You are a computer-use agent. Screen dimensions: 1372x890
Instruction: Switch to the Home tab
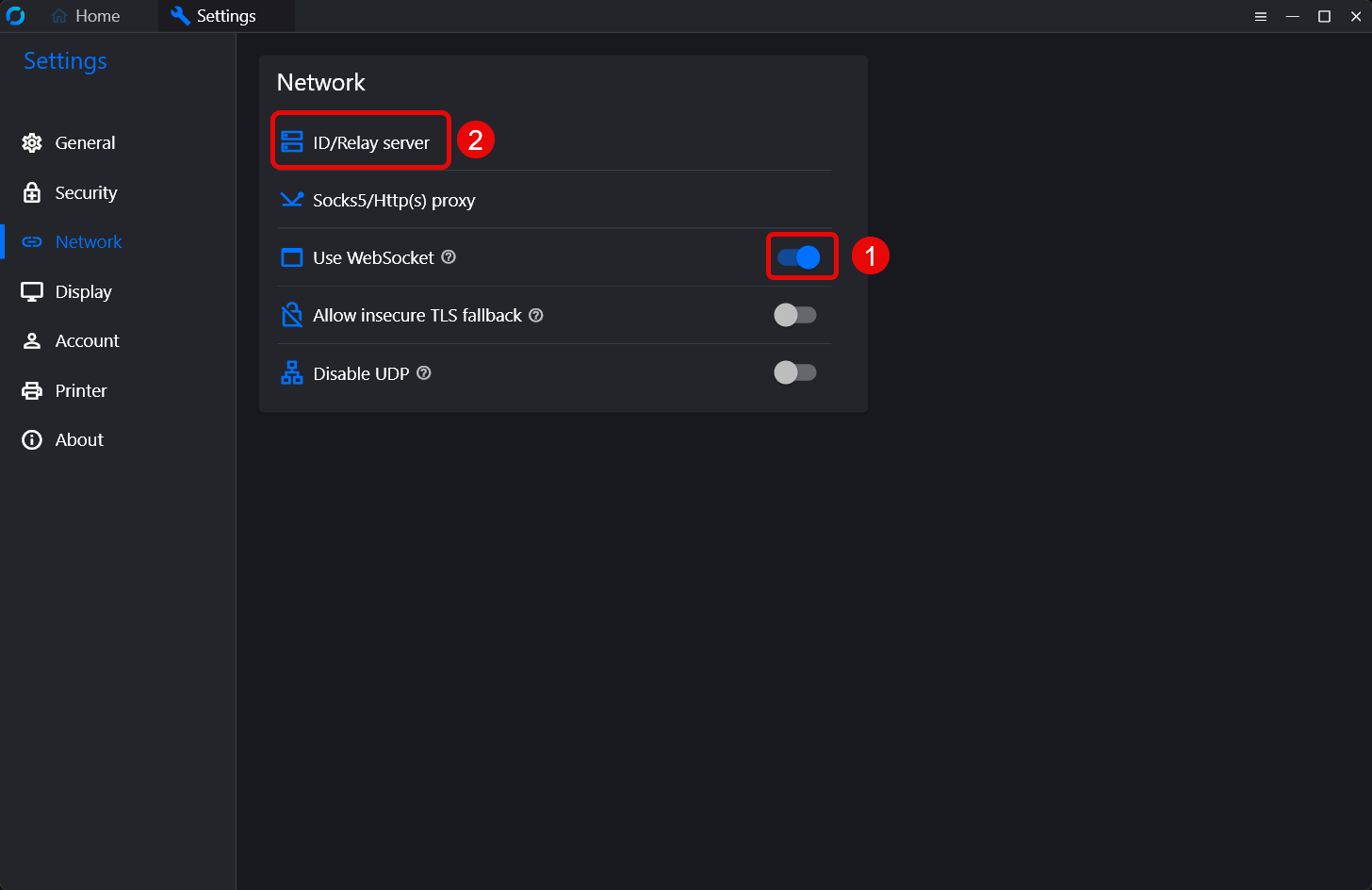click(86, 16)
